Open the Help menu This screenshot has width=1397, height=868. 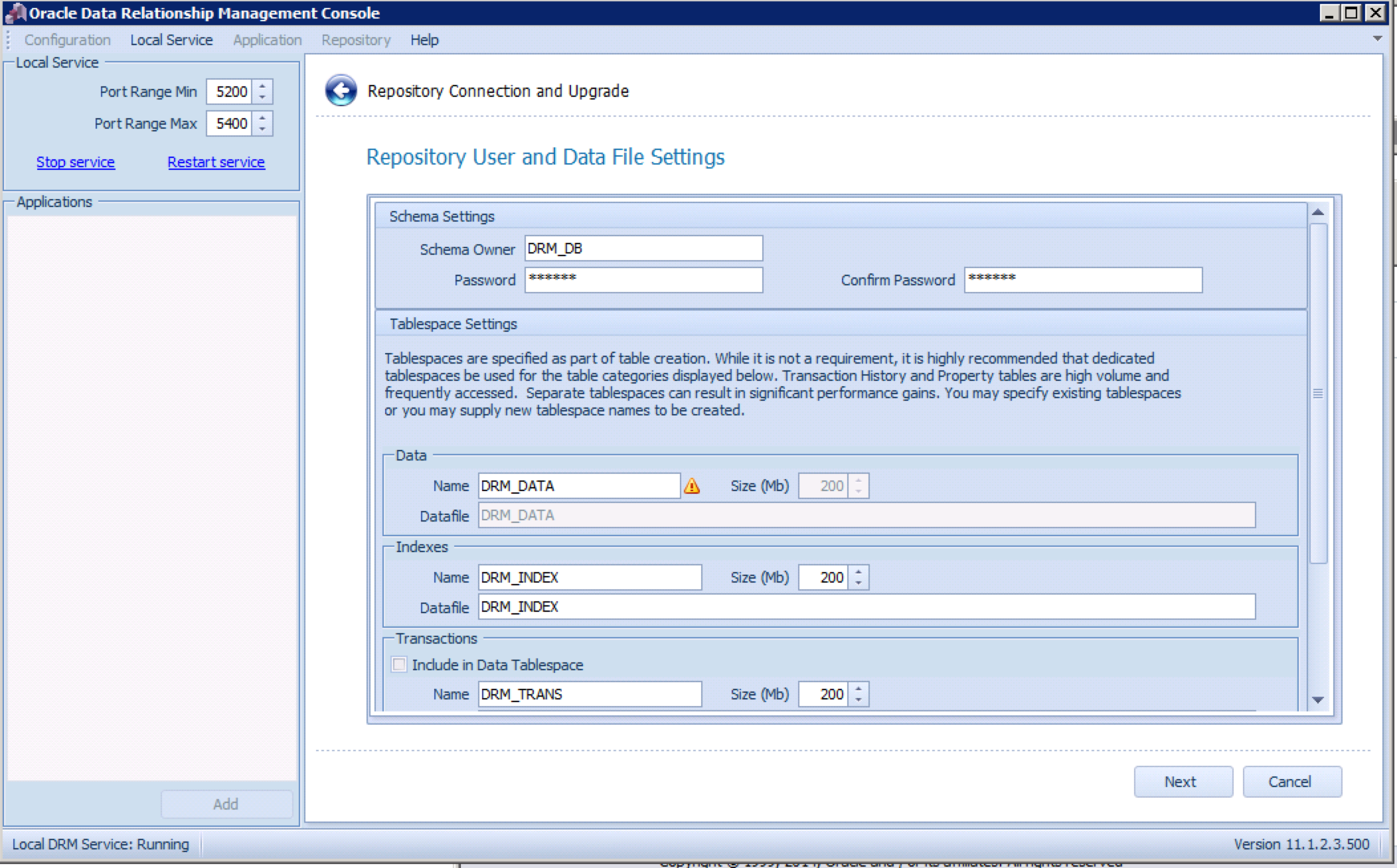(424, 40)
